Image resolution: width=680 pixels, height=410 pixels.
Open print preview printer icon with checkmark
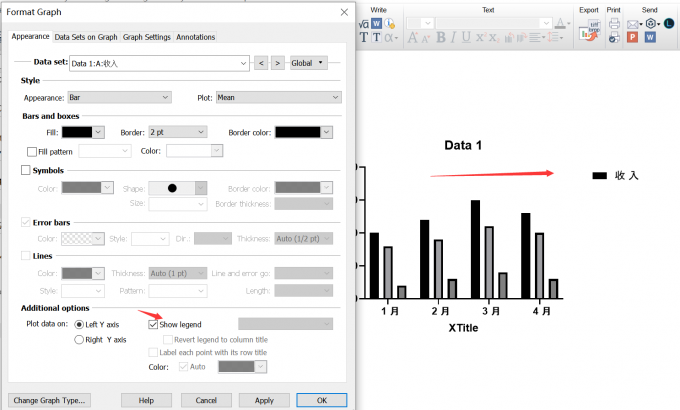pos(614,38)
